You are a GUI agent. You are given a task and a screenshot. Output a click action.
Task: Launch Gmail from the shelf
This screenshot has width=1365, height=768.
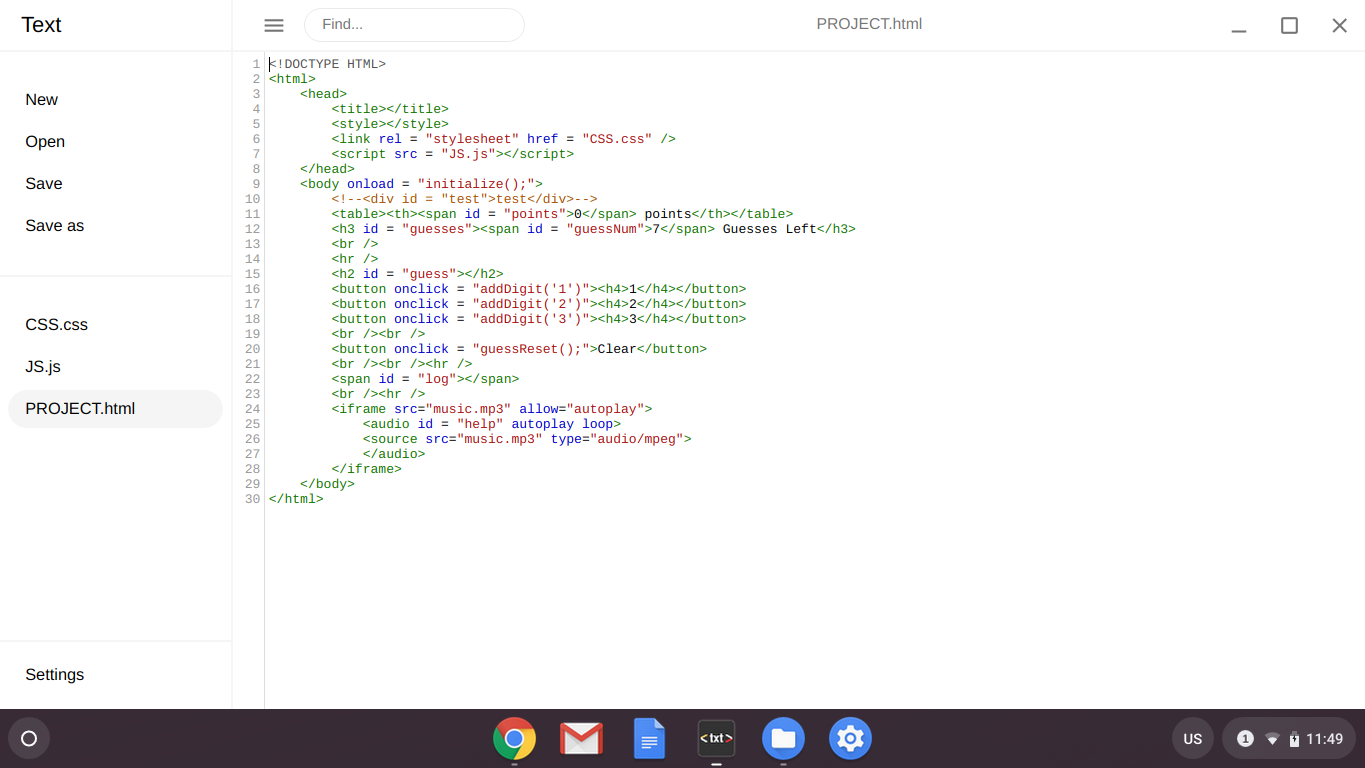[x=581, y=739]
